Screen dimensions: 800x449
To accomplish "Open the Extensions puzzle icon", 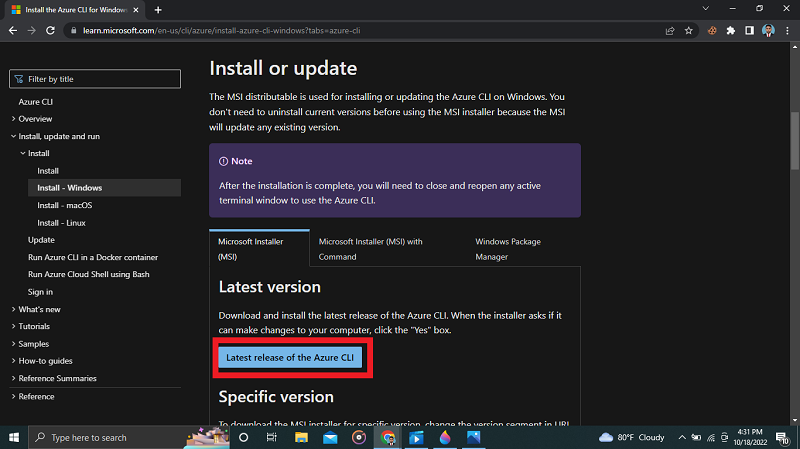I will tap(731, 31).
